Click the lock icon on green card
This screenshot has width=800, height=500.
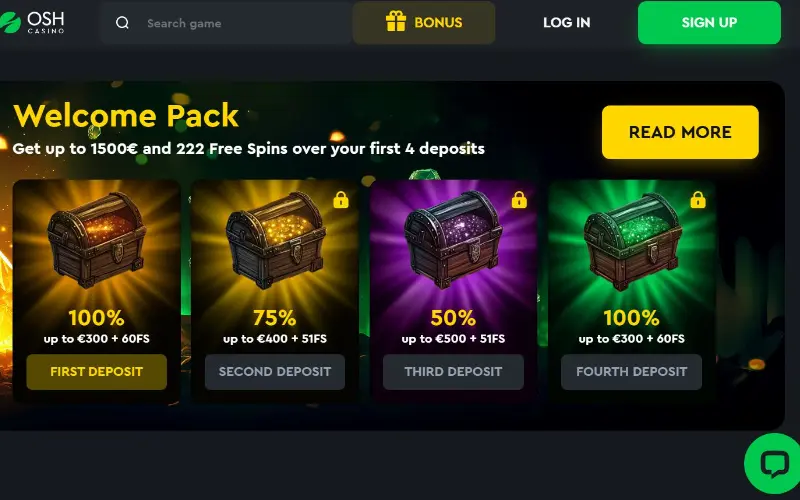[x=698, y=199]
